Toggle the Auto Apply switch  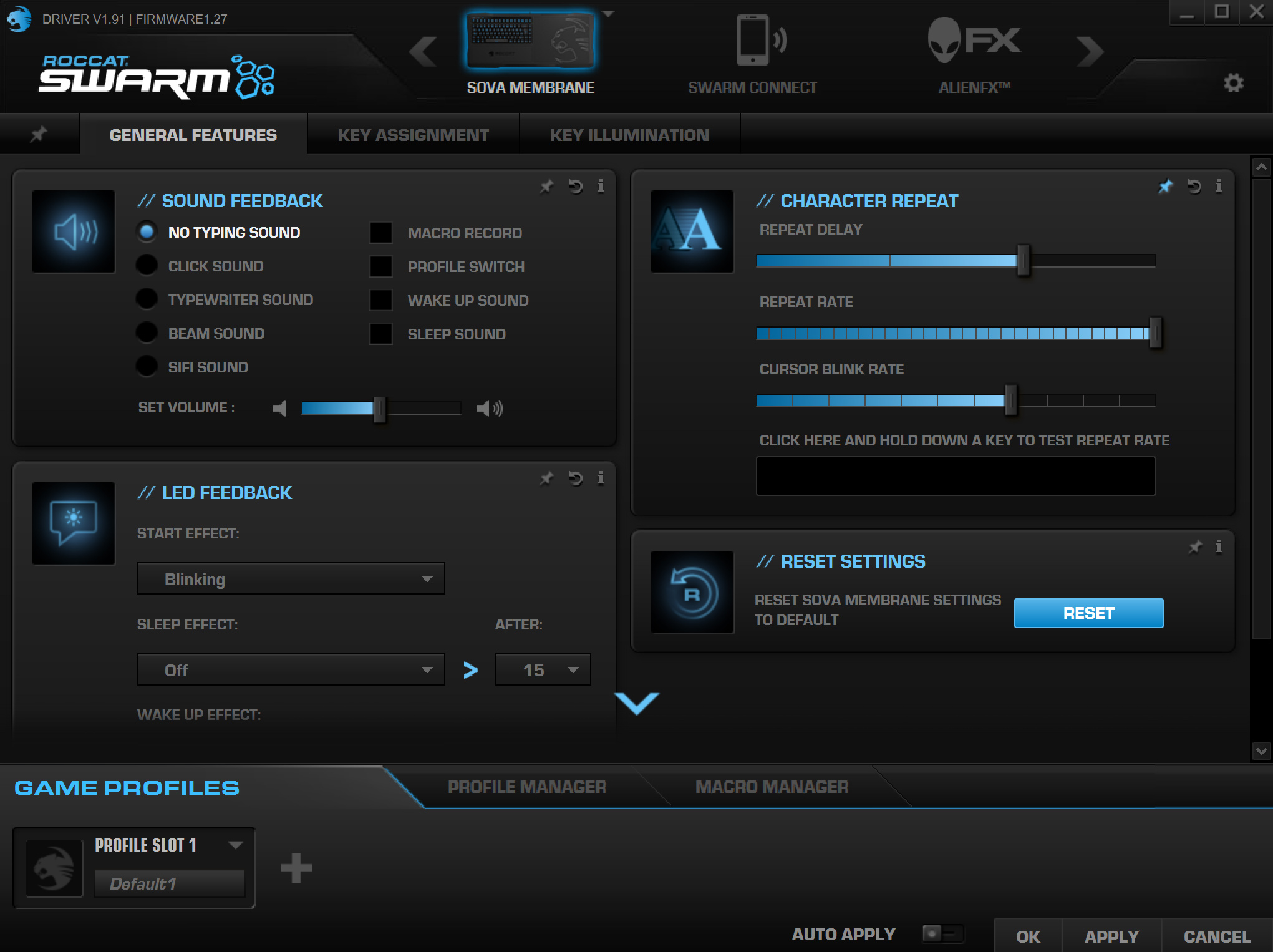(x=942, y=933)
